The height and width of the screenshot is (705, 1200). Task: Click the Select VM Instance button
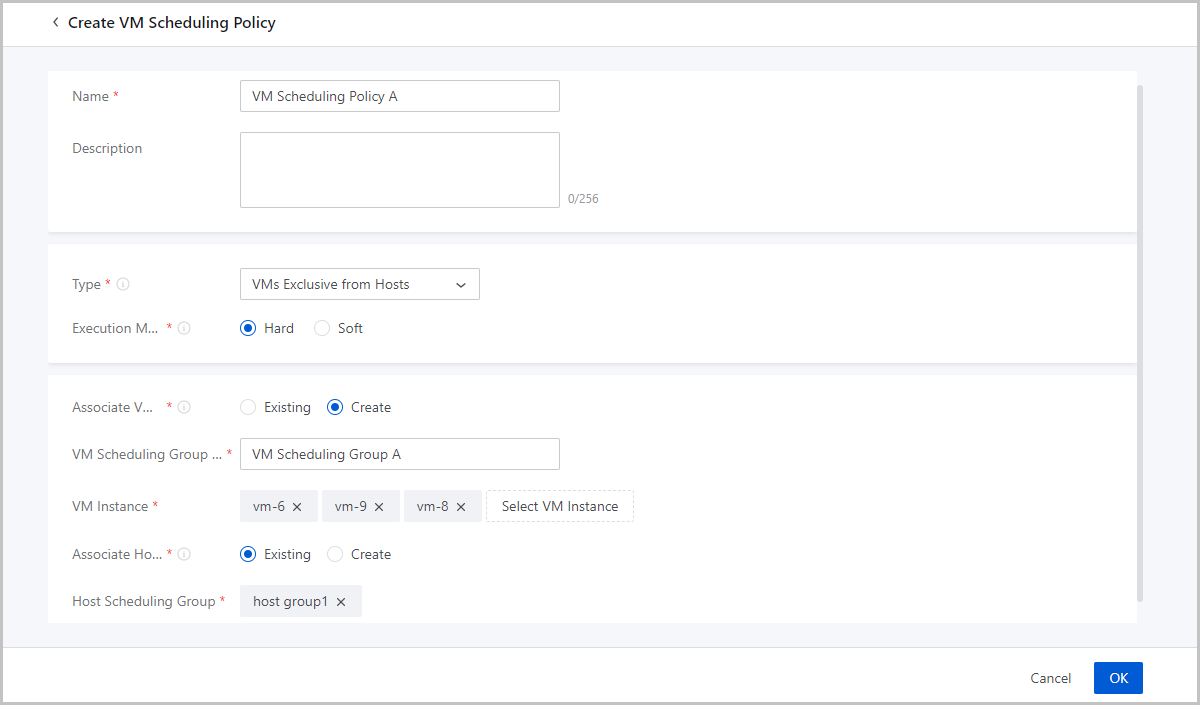(x=559, y=506)
